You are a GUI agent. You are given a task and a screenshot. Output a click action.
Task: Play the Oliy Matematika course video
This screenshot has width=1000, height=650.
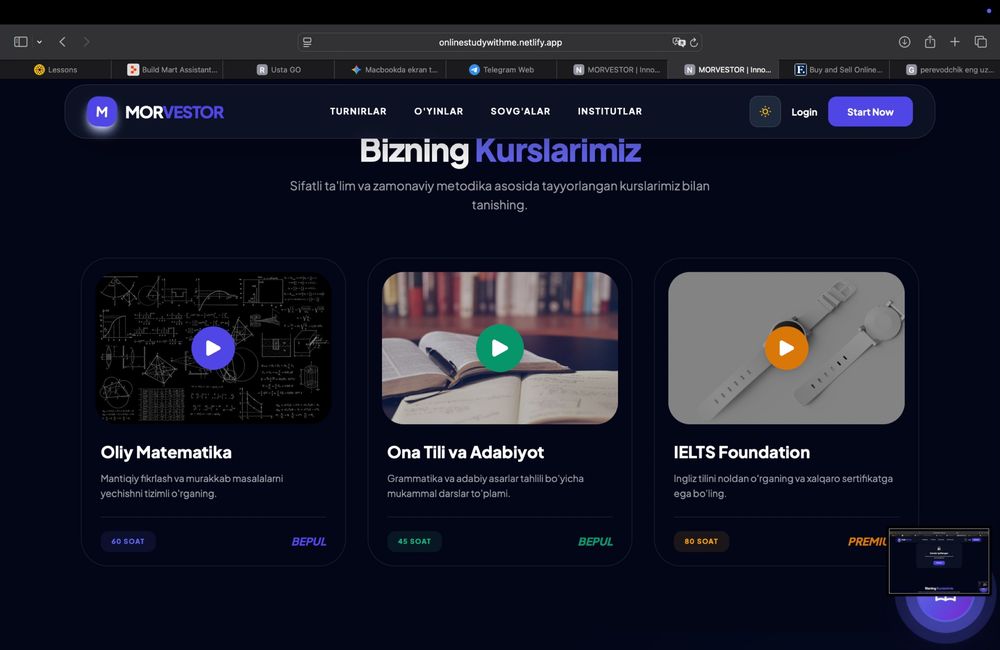click(213, 348)
